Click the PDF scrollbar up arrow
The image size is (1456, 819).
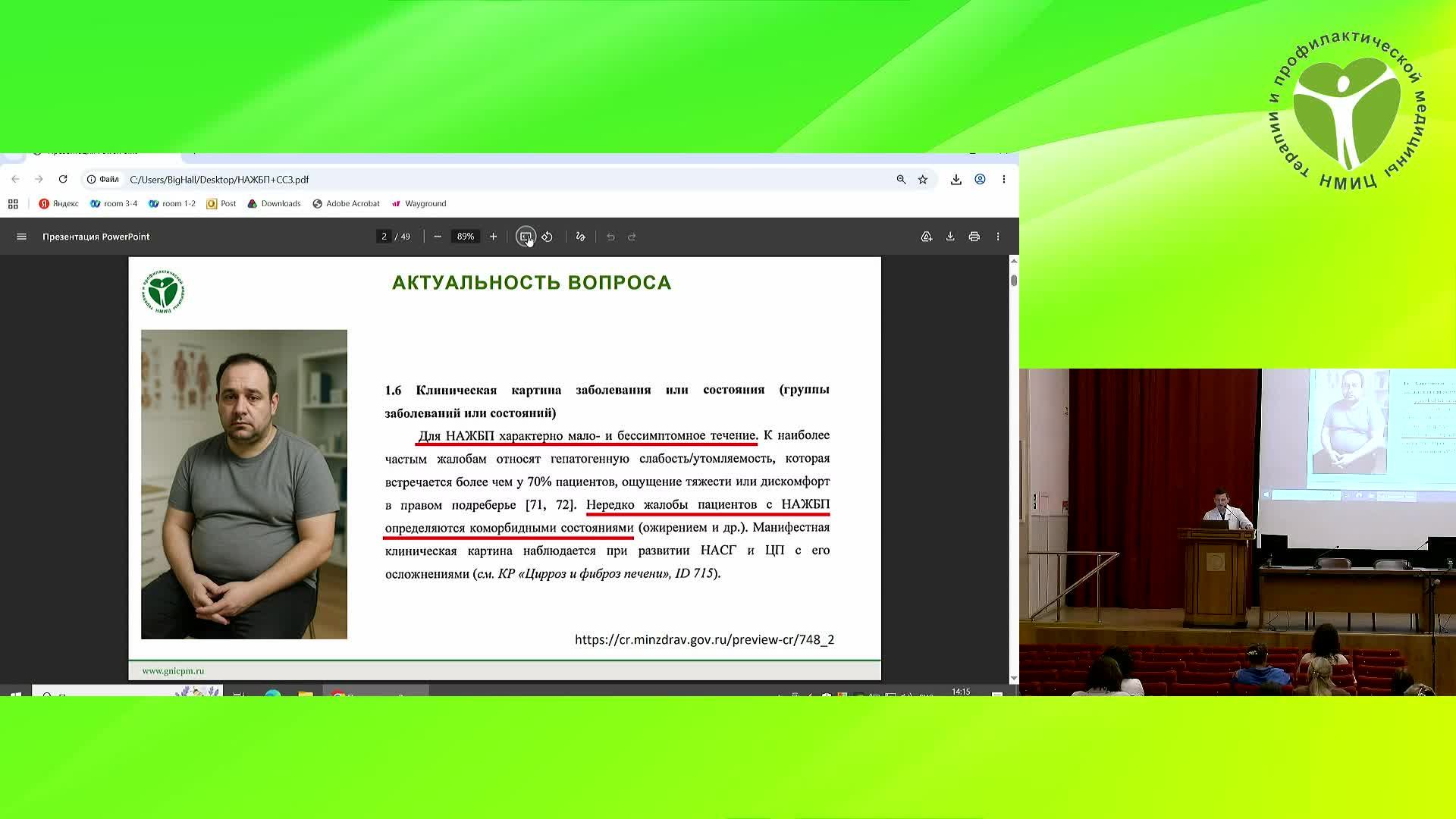[1014, 261]
